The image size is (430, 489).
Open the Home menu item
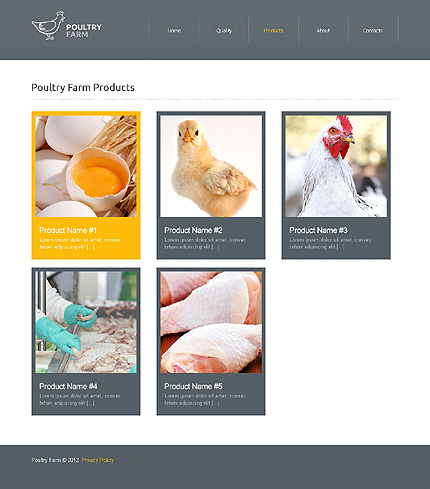174,30
